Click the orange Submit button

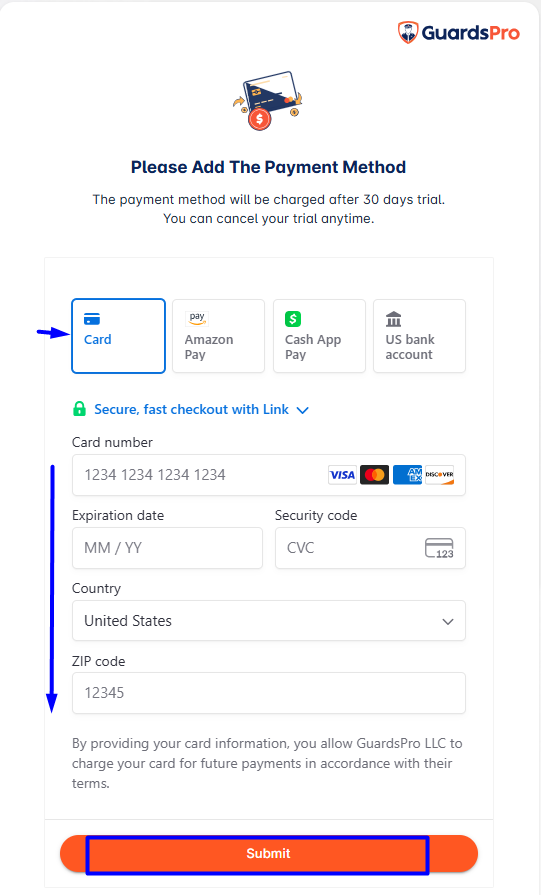[269, 853]
